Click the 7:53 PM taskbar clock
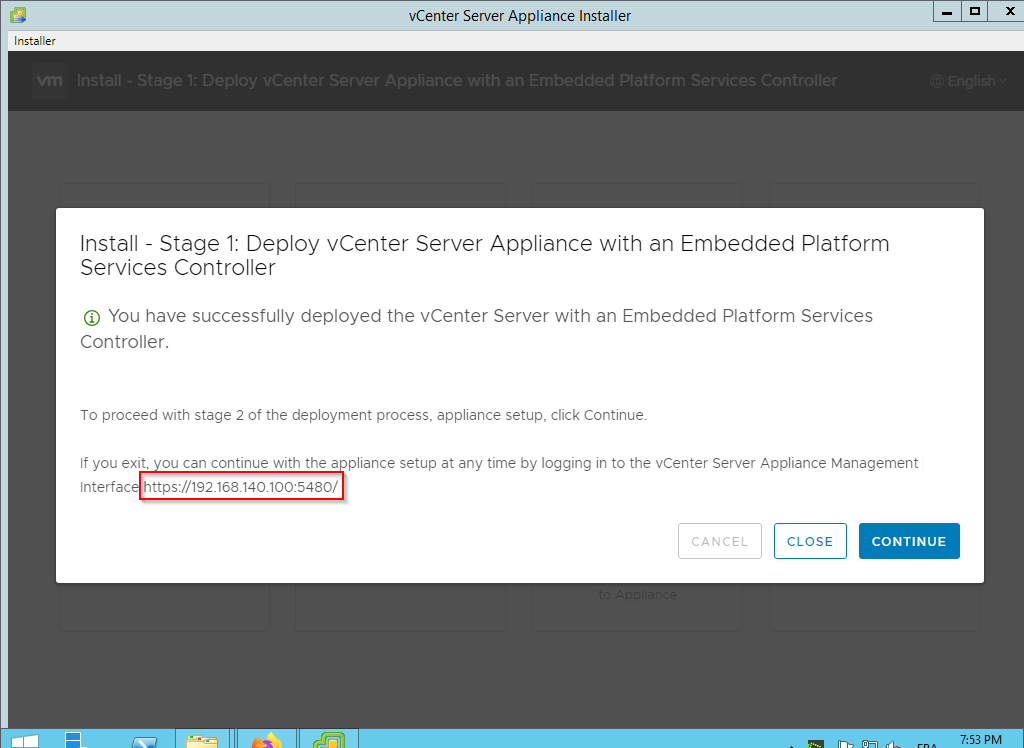The width and height of the screenshot is (1024, 748). click(980, 740)
